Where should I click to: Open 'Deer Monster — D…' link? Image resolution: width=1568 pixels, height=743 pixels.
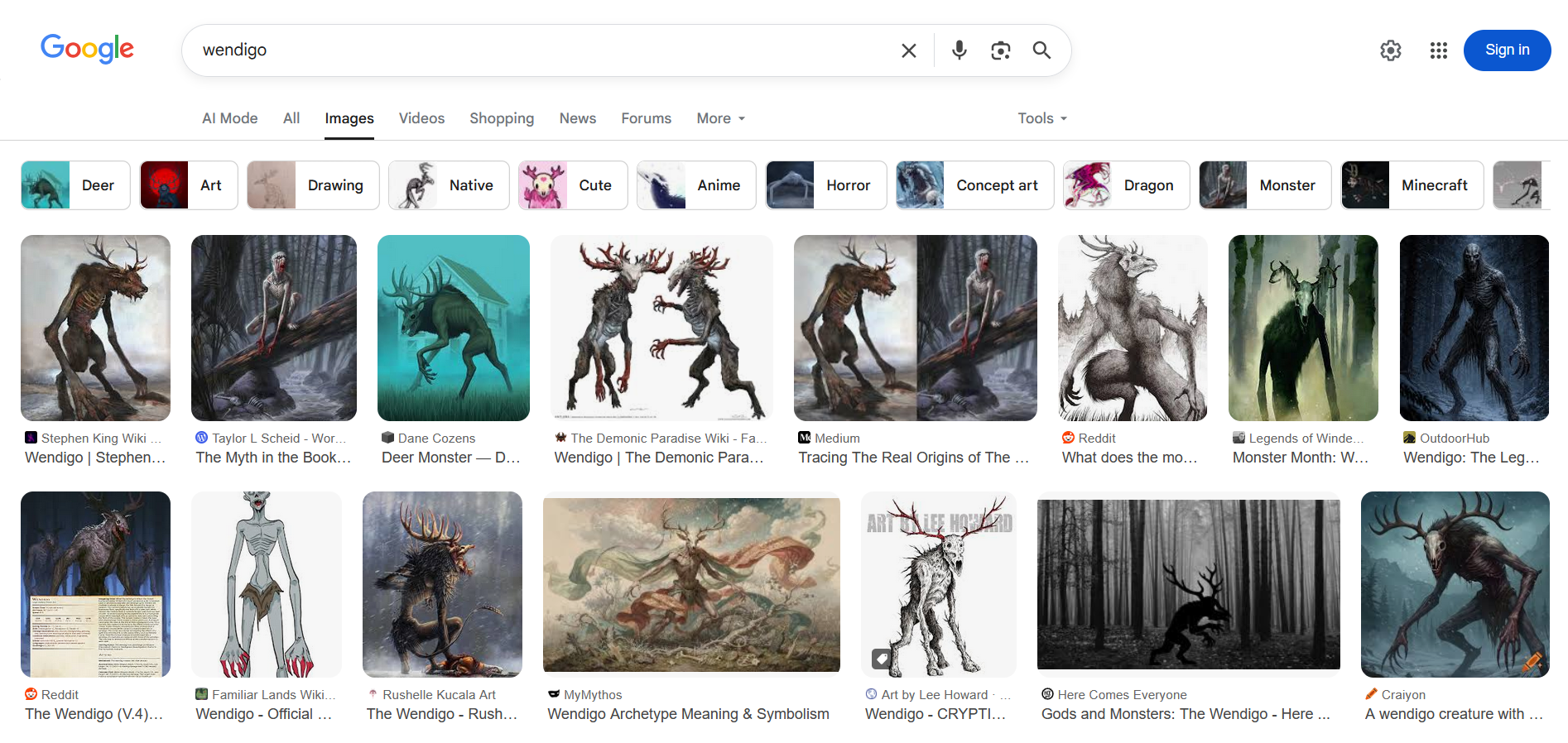pyautogui.click(x=451, y=458)
